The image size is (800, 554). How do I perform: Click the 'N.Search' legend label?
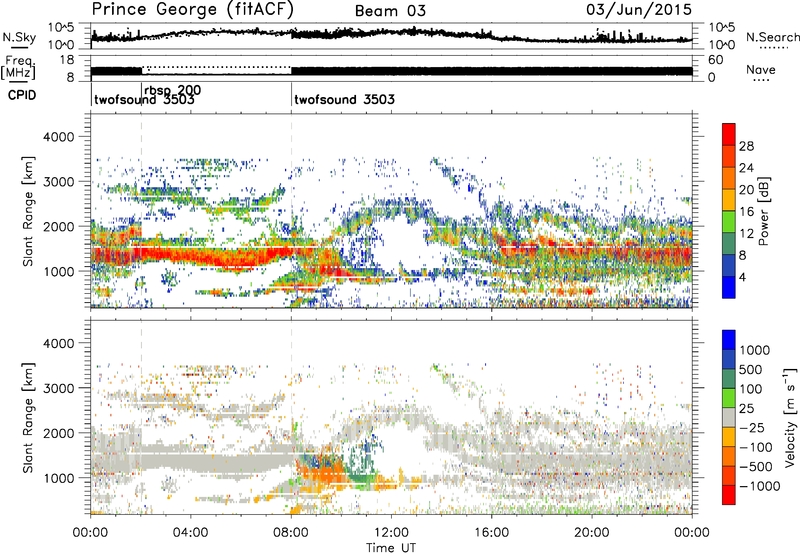(773, 37)
